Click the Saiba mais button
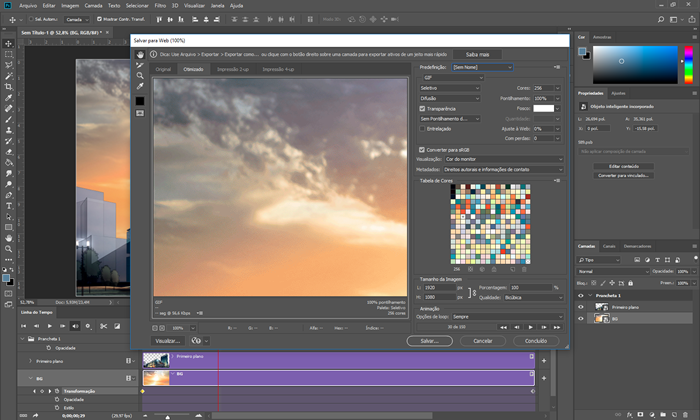700x420 pixels. click(x=477, y=54)
